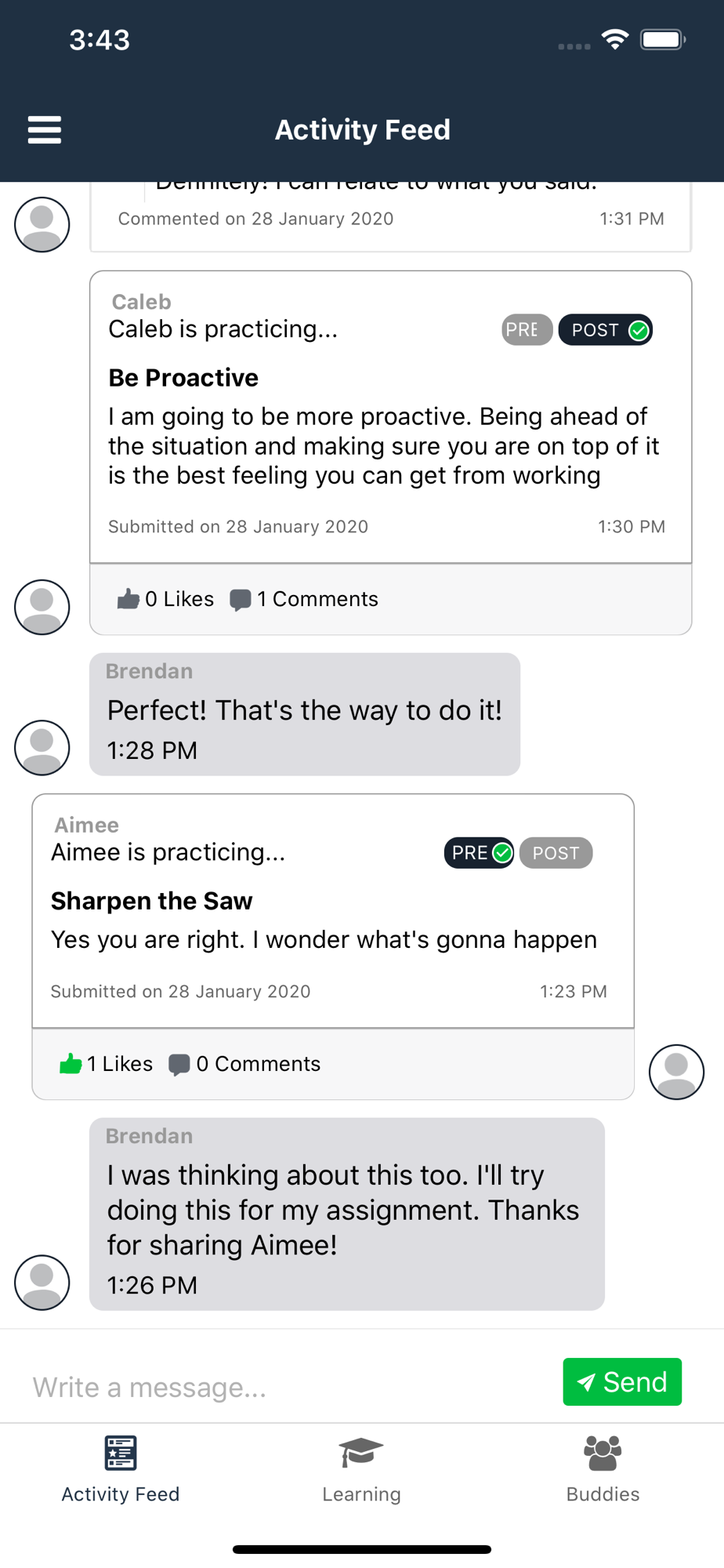The image size is (724, 1568).
Task: Tap the avatar next to Aimee's post
Action: (x=676, y=1072)
